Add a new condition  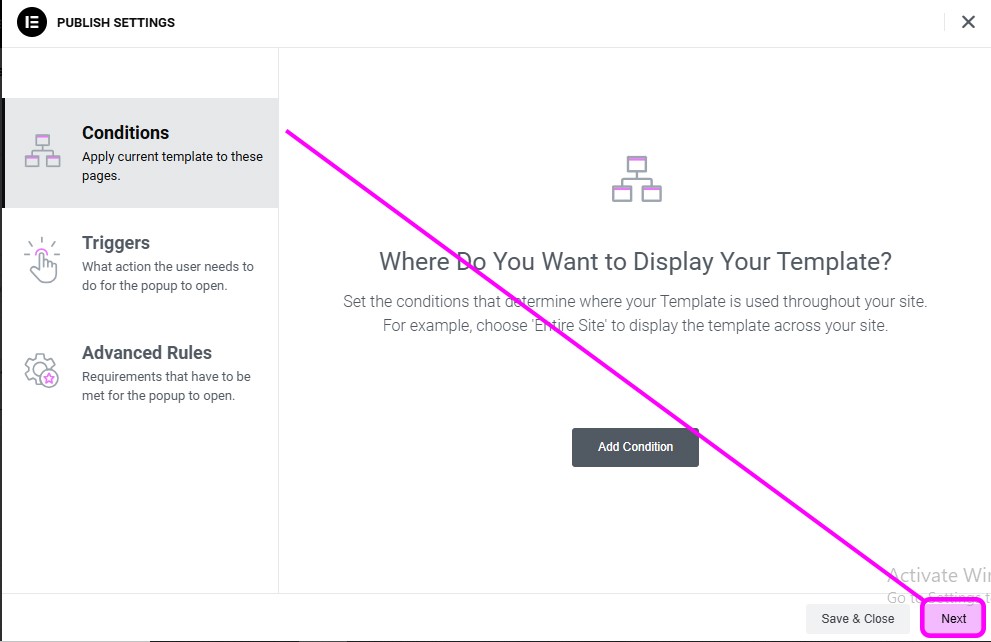pos(635,447)
